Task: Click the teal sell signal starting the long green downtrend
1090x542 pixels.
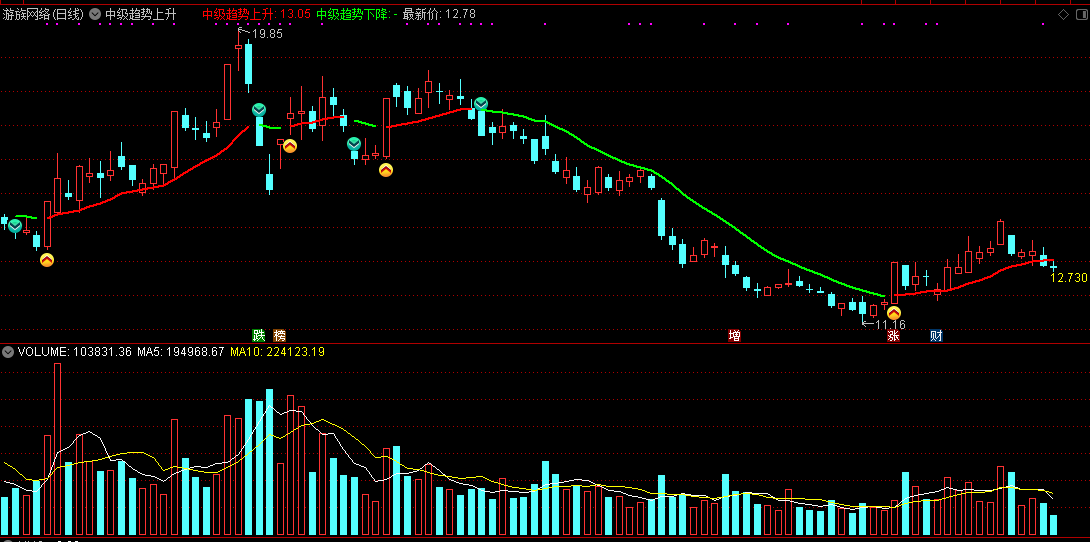Action: click(480, 104)
